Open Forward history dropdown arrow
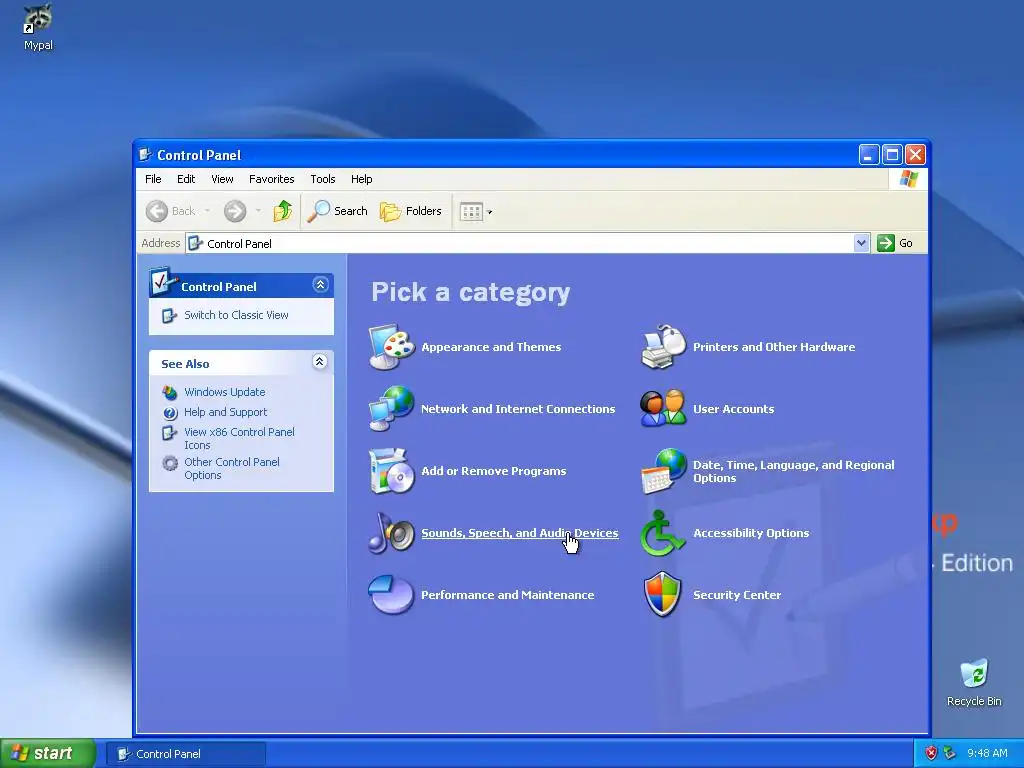The width and height of the screenshot is (1024, 768). [x=258, y=211]
